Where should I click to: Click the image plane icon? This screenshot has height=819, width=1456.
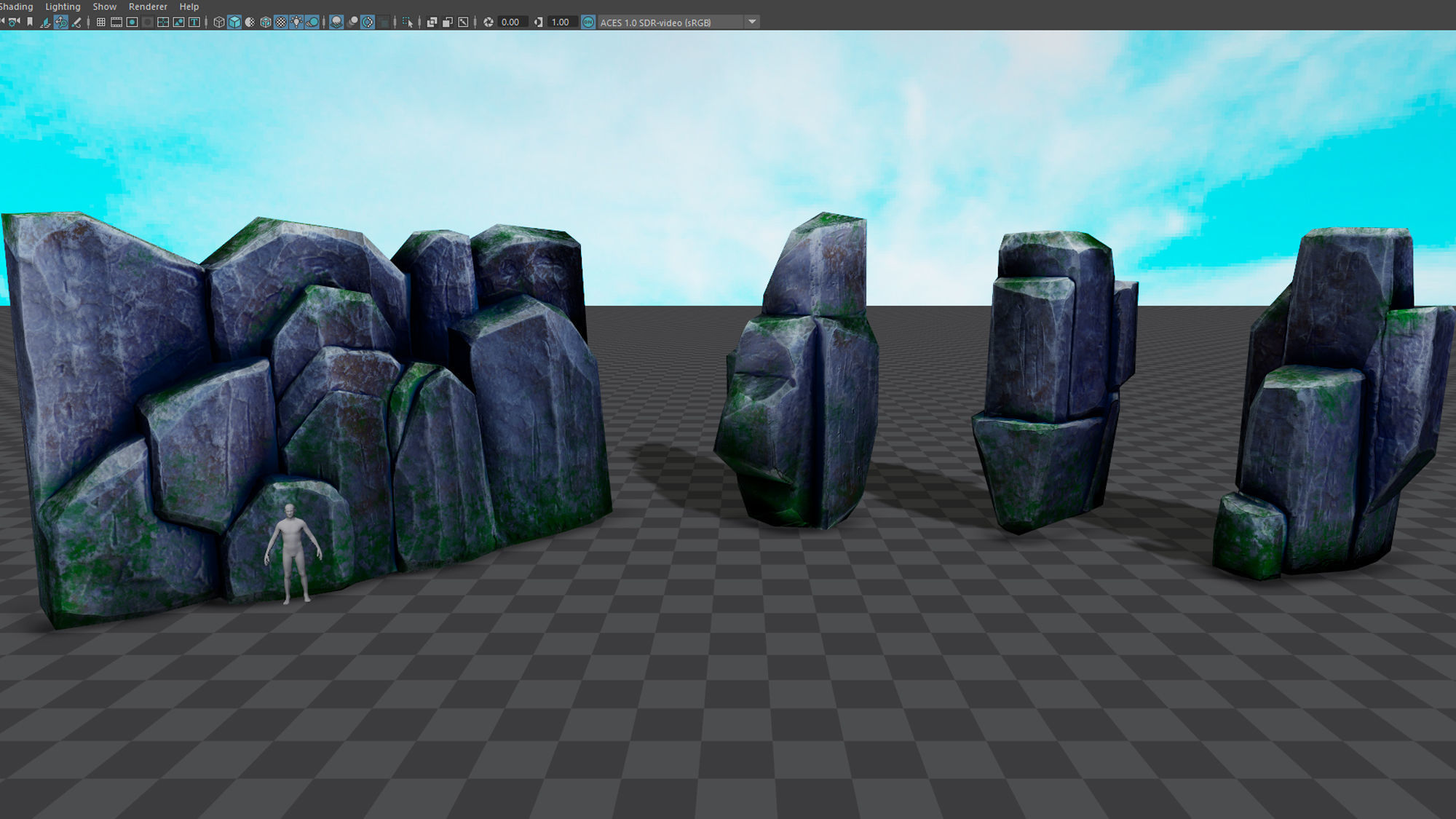coord(45,23)
